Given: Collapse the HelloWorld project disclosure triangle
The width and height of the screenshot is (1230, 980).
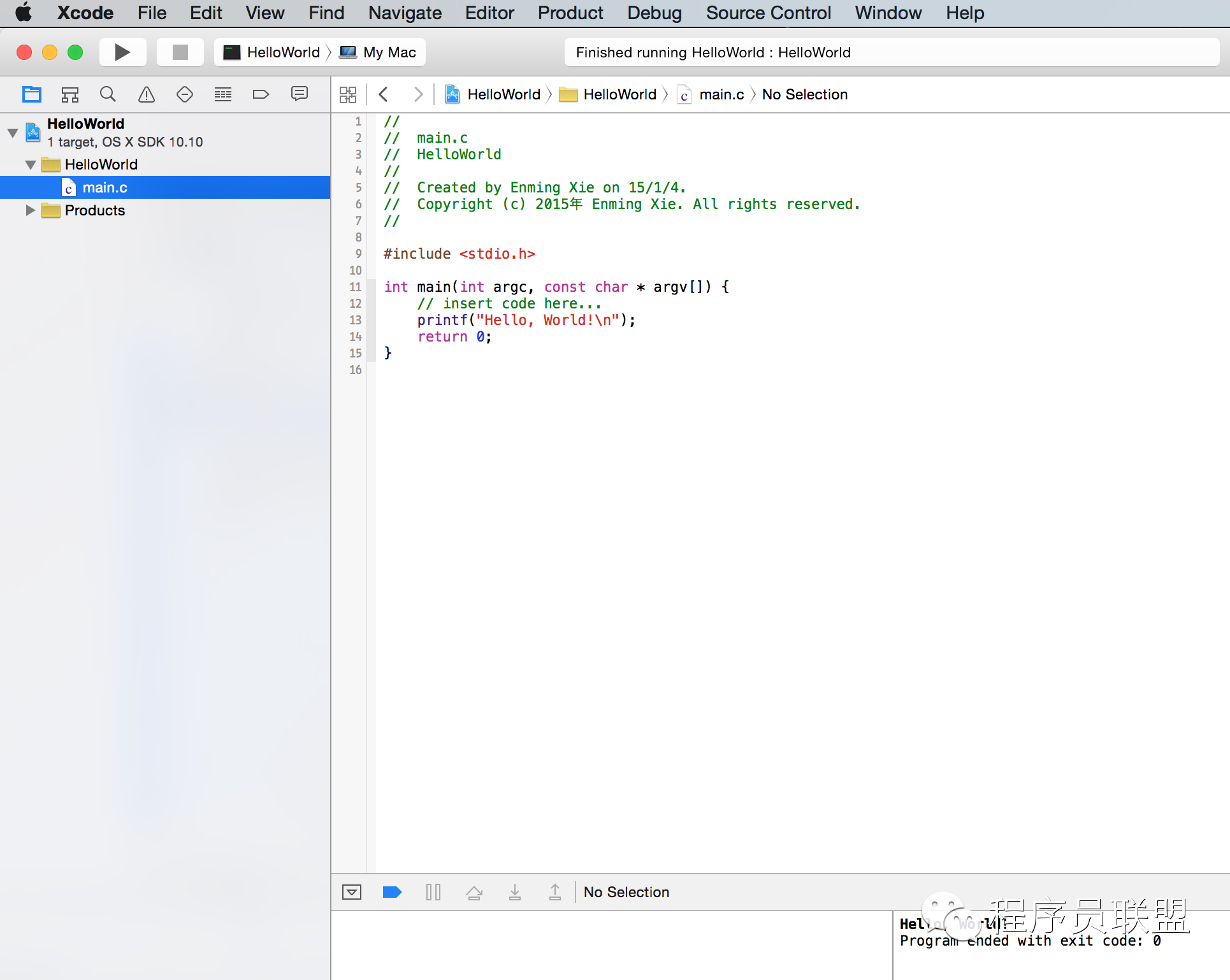Looking at the screenshot, I should click(x=13, y=133).
